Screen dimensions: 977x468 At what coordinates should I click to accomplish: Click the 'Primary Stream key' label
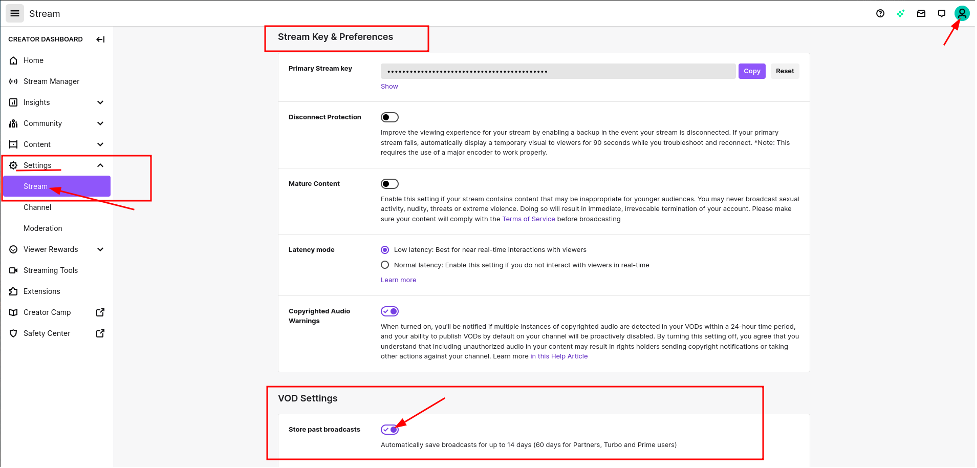tap(320, 69)
